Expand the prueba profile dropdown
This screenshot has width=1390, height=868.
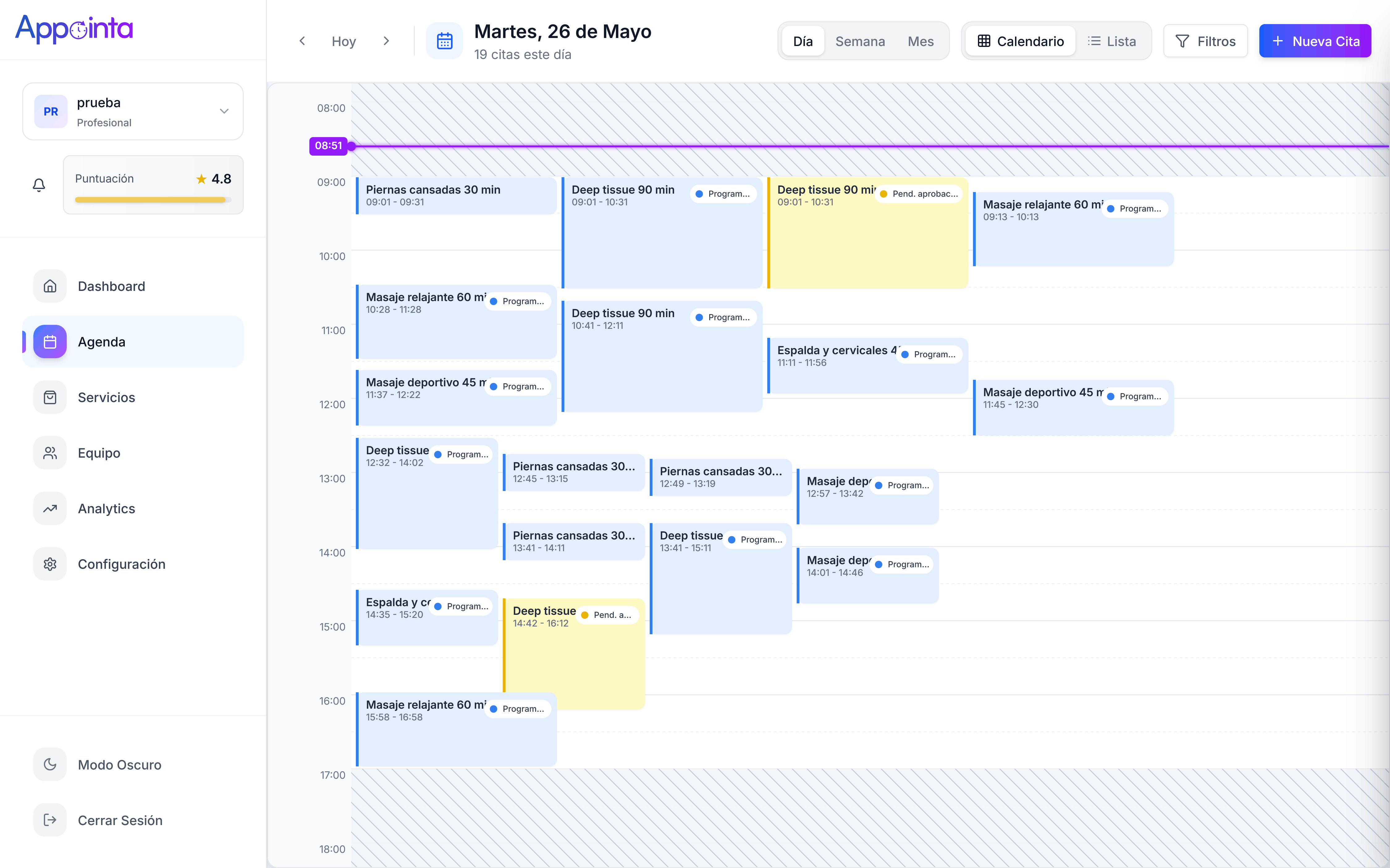click(225, 111)
